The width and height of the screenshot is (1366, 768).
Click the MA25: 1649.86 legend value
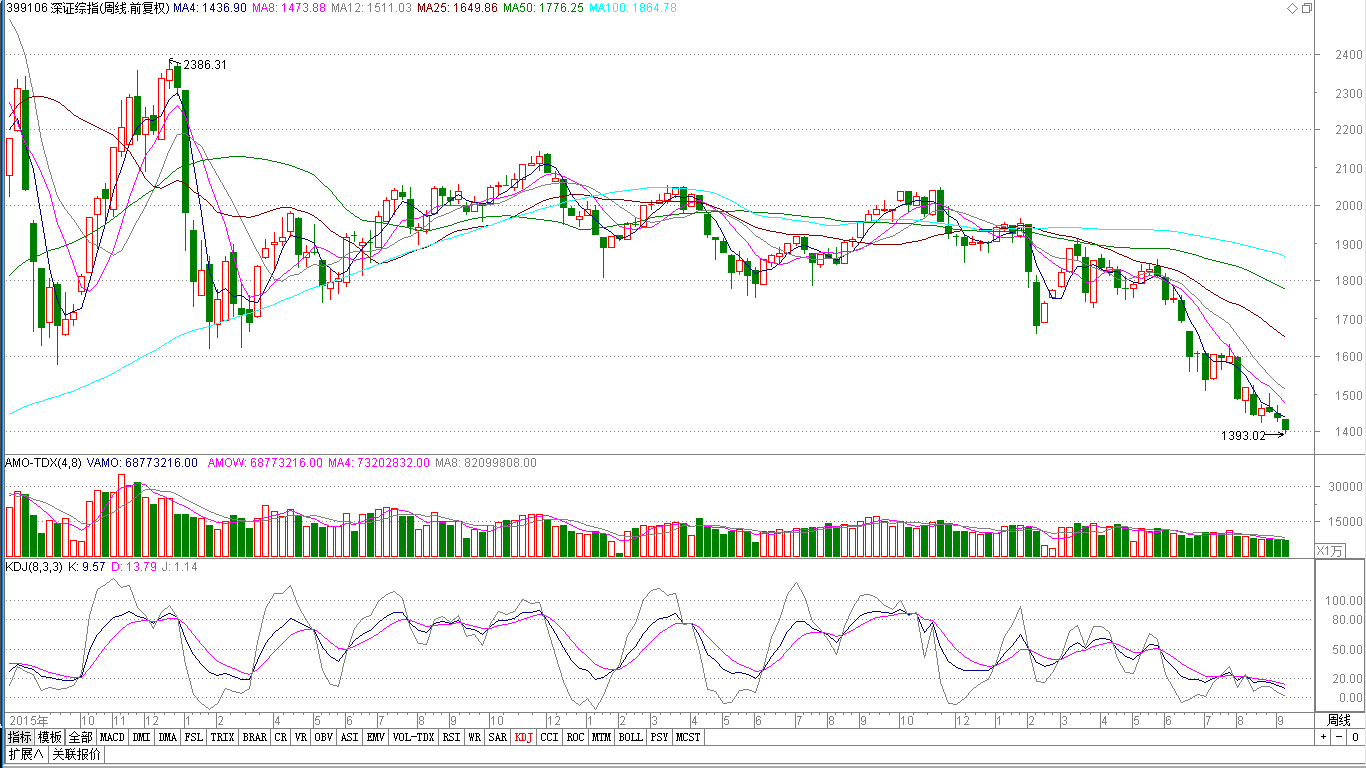coord(457,8)
